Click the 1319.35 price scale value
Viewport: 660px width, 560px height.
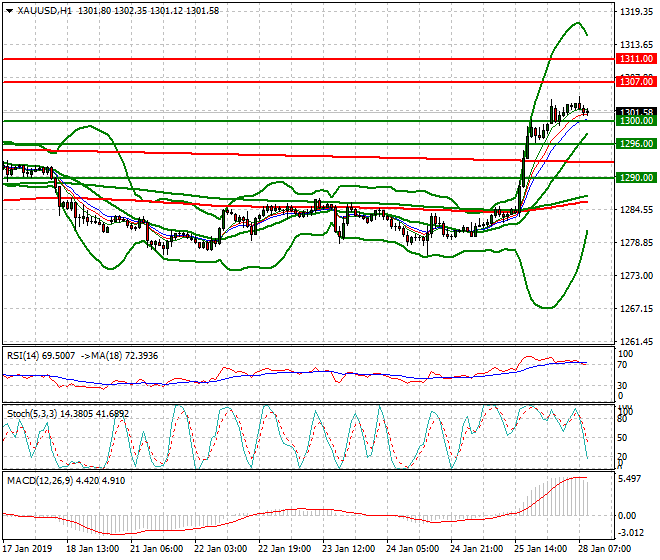pyautogui.click(x=636, y=12)
